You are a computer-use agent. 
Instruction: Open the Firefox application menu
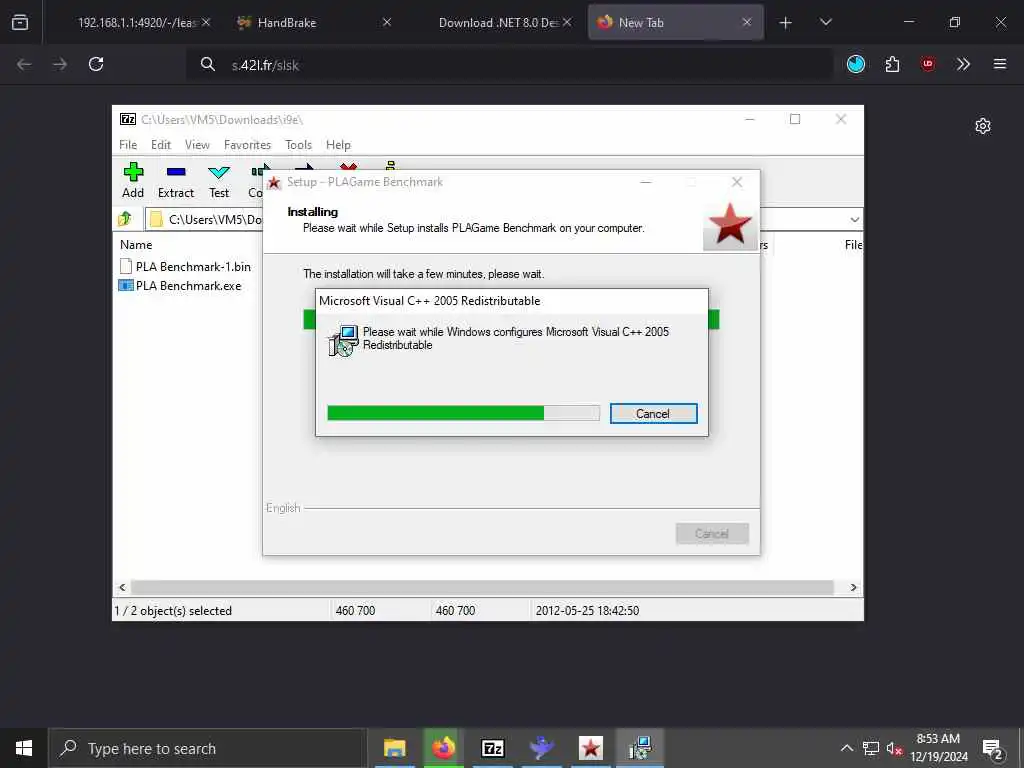(x=999, y=64)
